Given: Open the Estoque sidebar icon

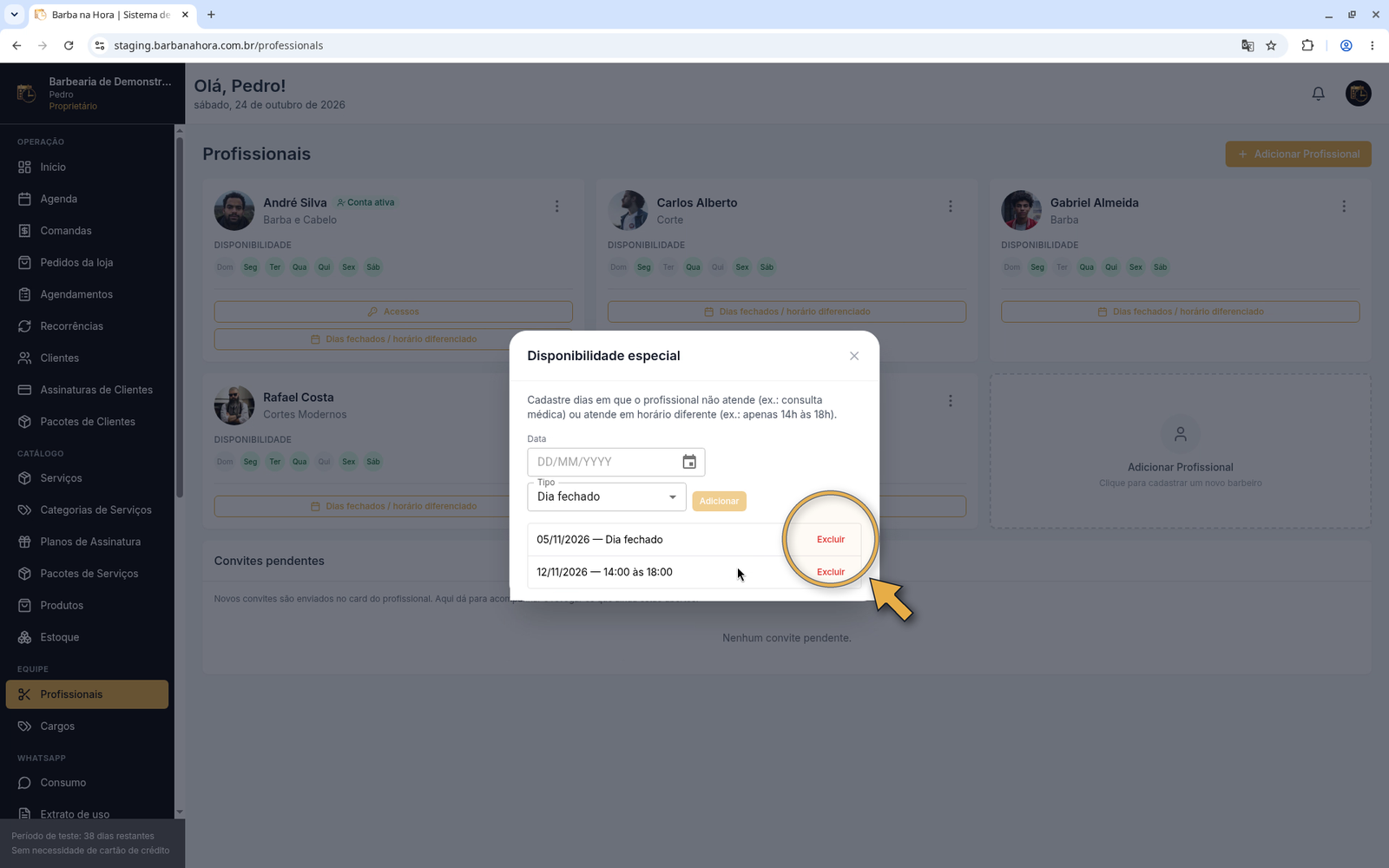Looking at the screenshot, I should (24, 637).
